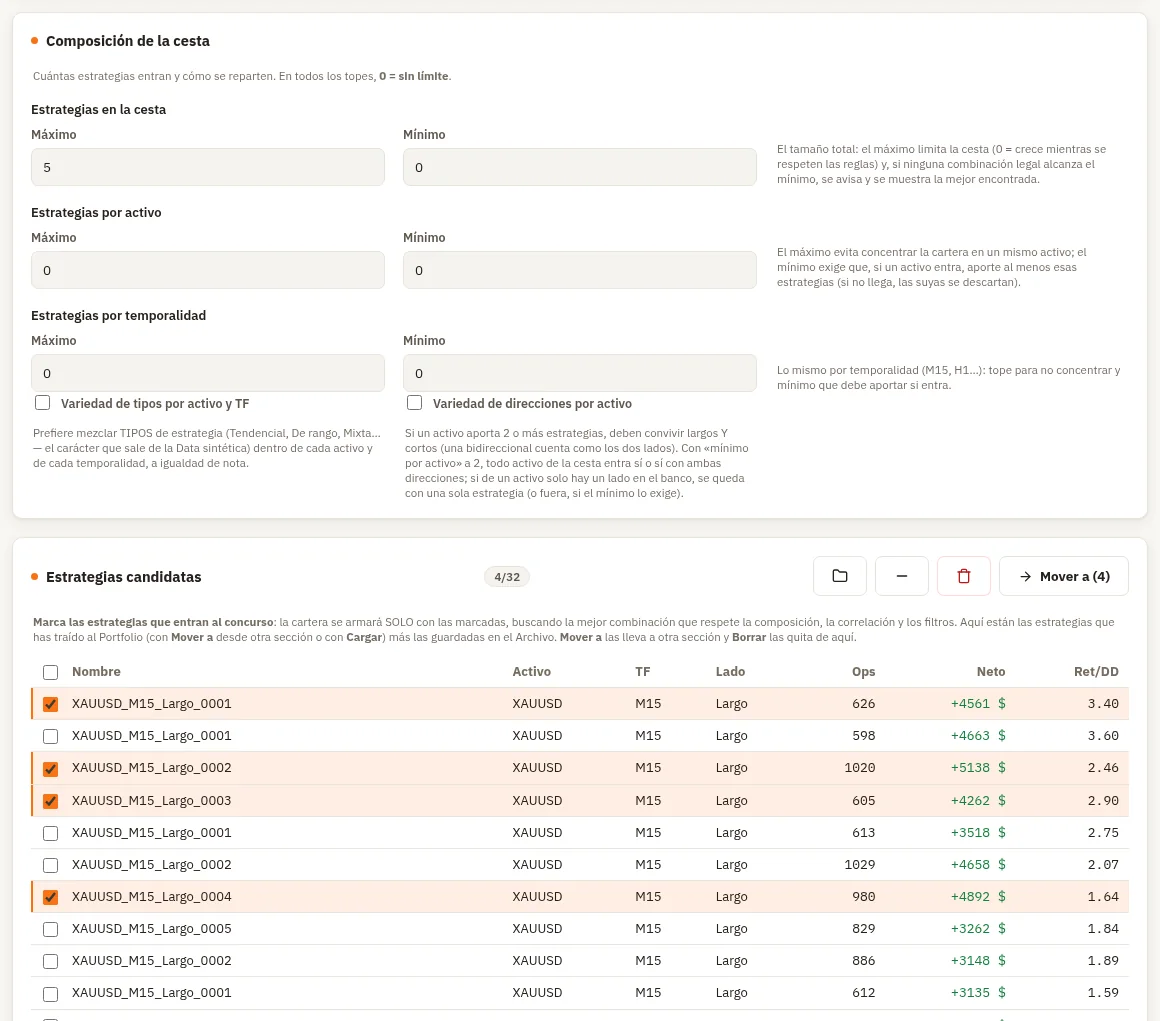1160x1021 pixels.
Task: Focus the Máximo field under Estrategias por activo
Action: pyautogui.click(x=208, y=270)
